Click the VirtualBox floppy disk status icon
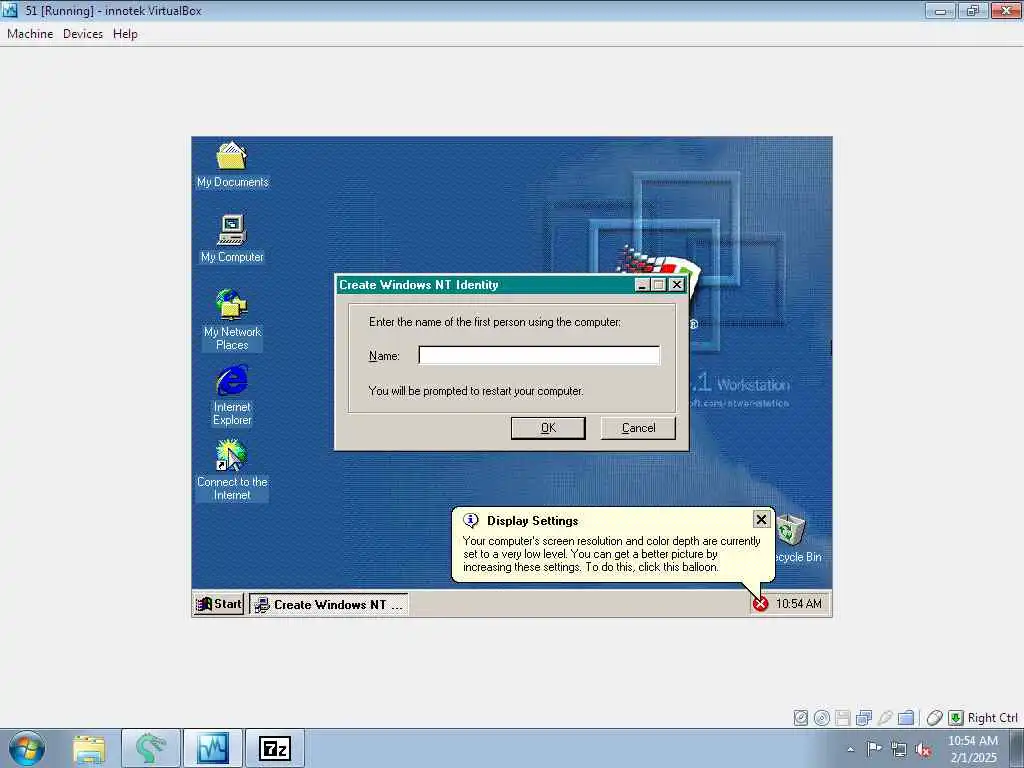The image size is (1024, 768). tap(842, 718)
